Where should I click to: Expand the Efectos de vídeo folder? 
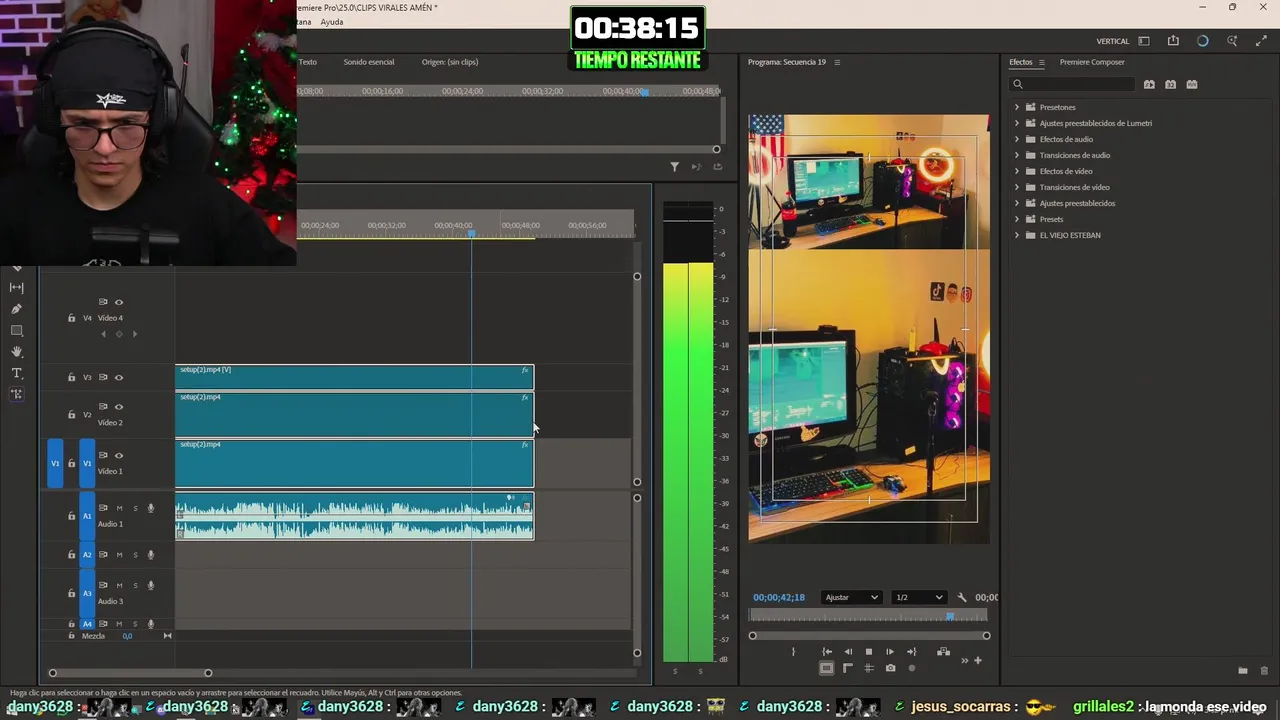tap(1017, 171)
